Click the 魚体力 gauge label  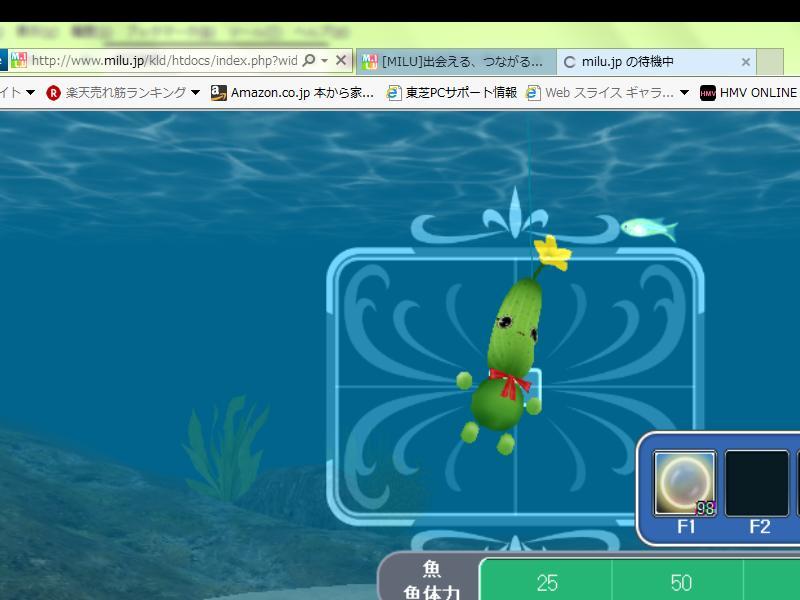(432, 592)
